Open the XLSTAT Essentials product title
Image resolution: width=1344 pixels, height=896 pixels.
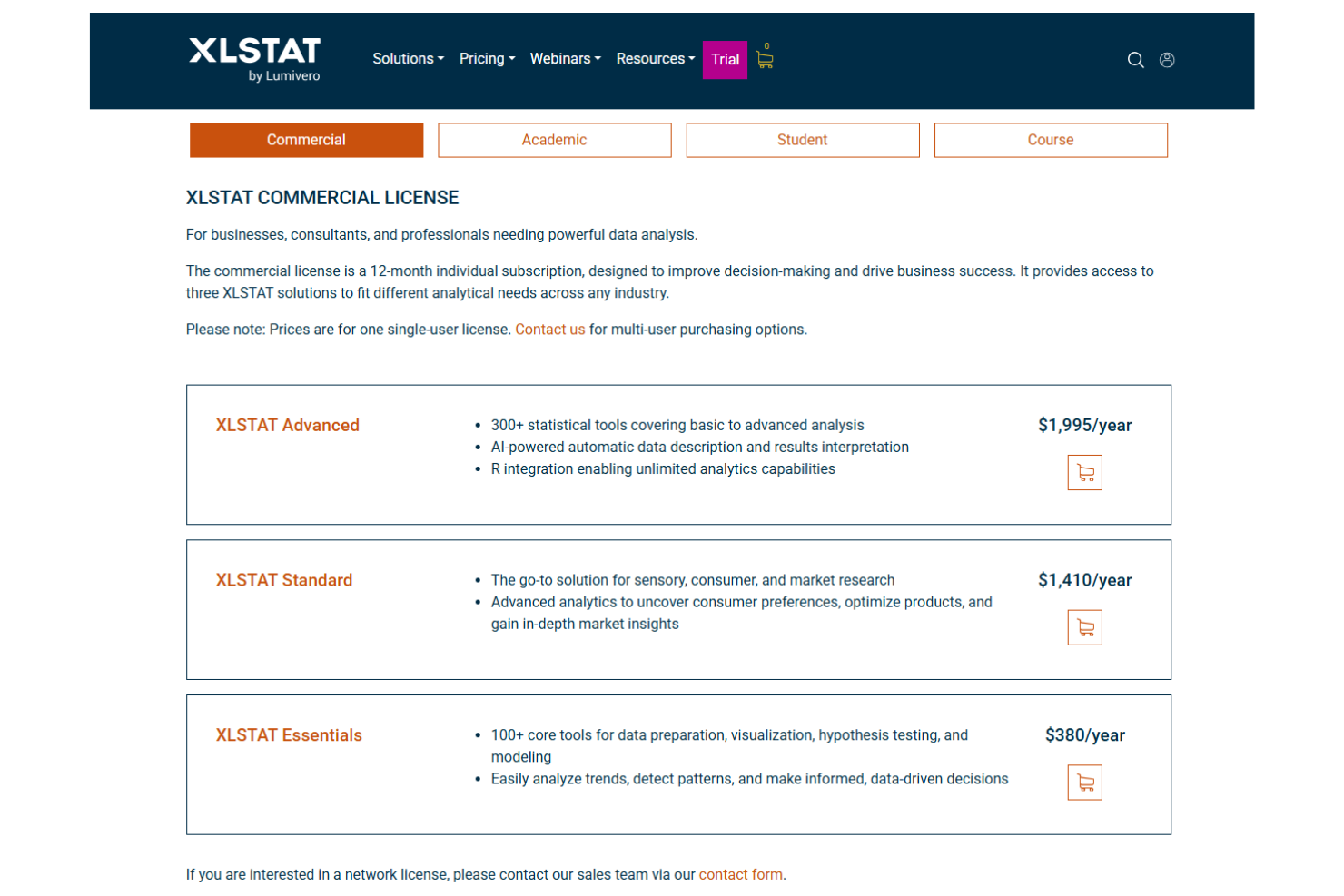[289, 735]
